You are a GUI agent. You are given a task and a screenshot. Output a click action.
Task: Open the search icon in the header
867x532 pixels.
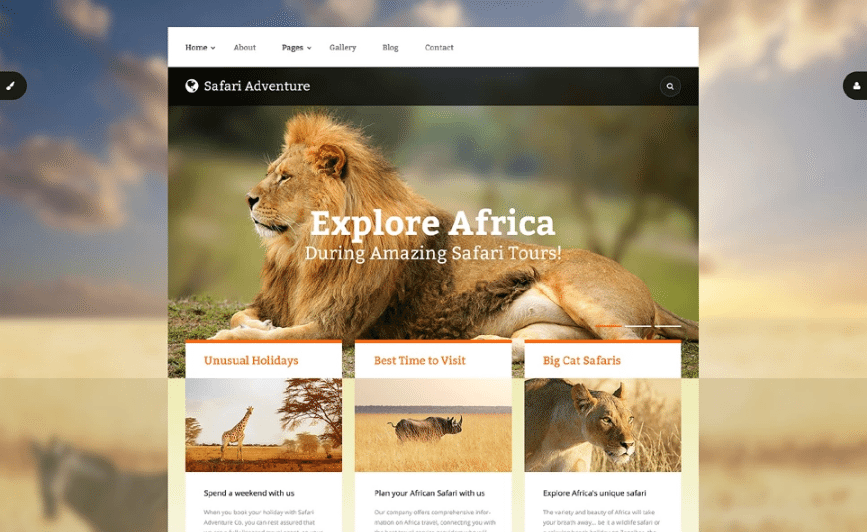[670, 86]
